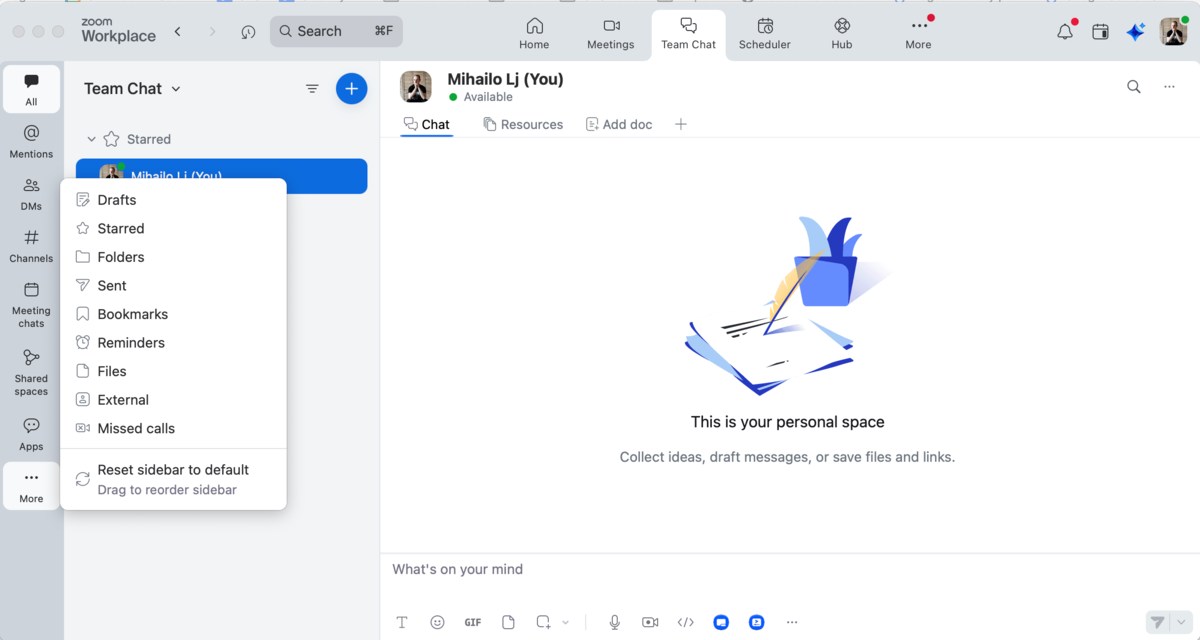
Task: Collapse the Starred section
Action: coord(91,139)
